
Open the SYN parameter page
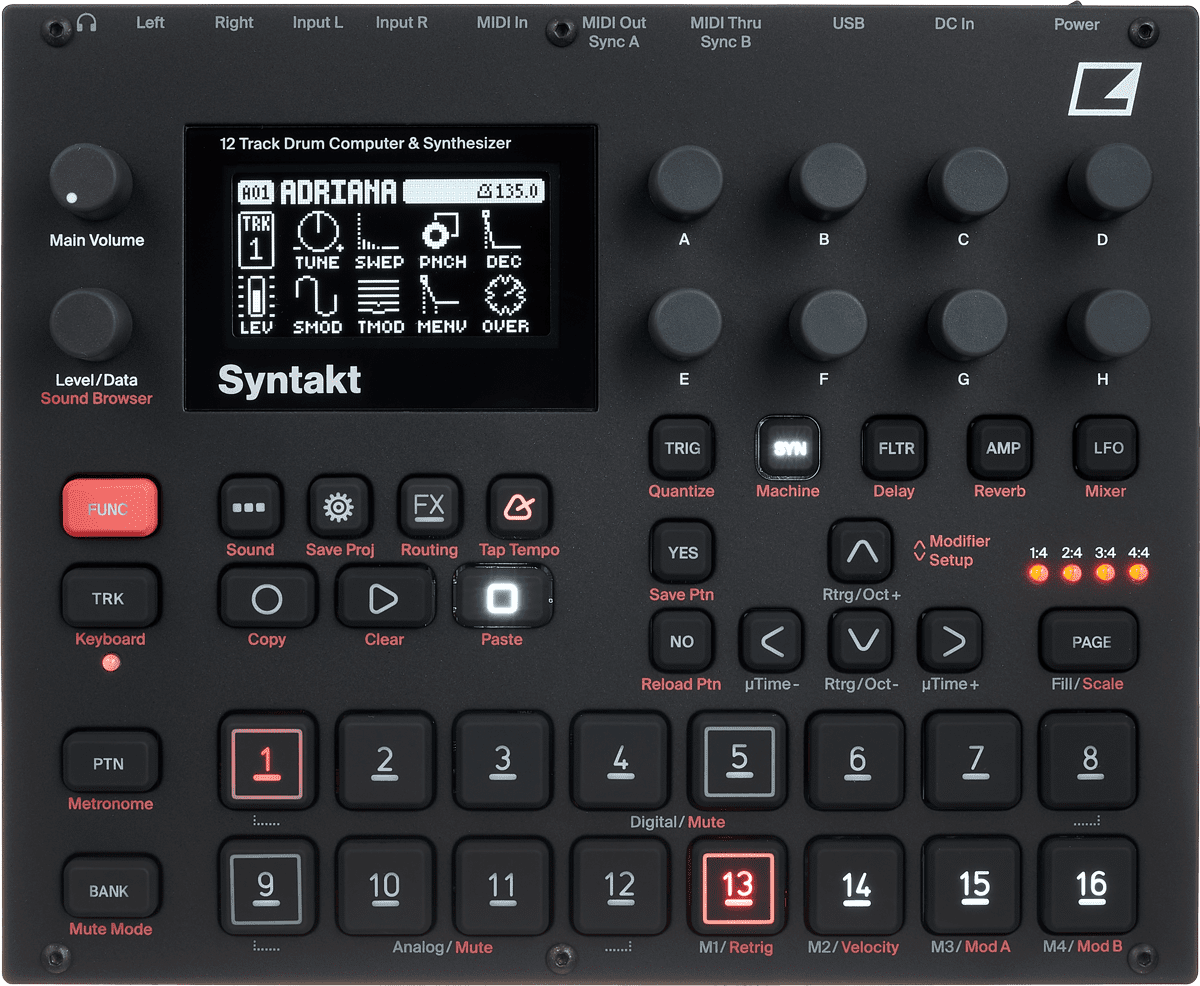tap(787, 449)
